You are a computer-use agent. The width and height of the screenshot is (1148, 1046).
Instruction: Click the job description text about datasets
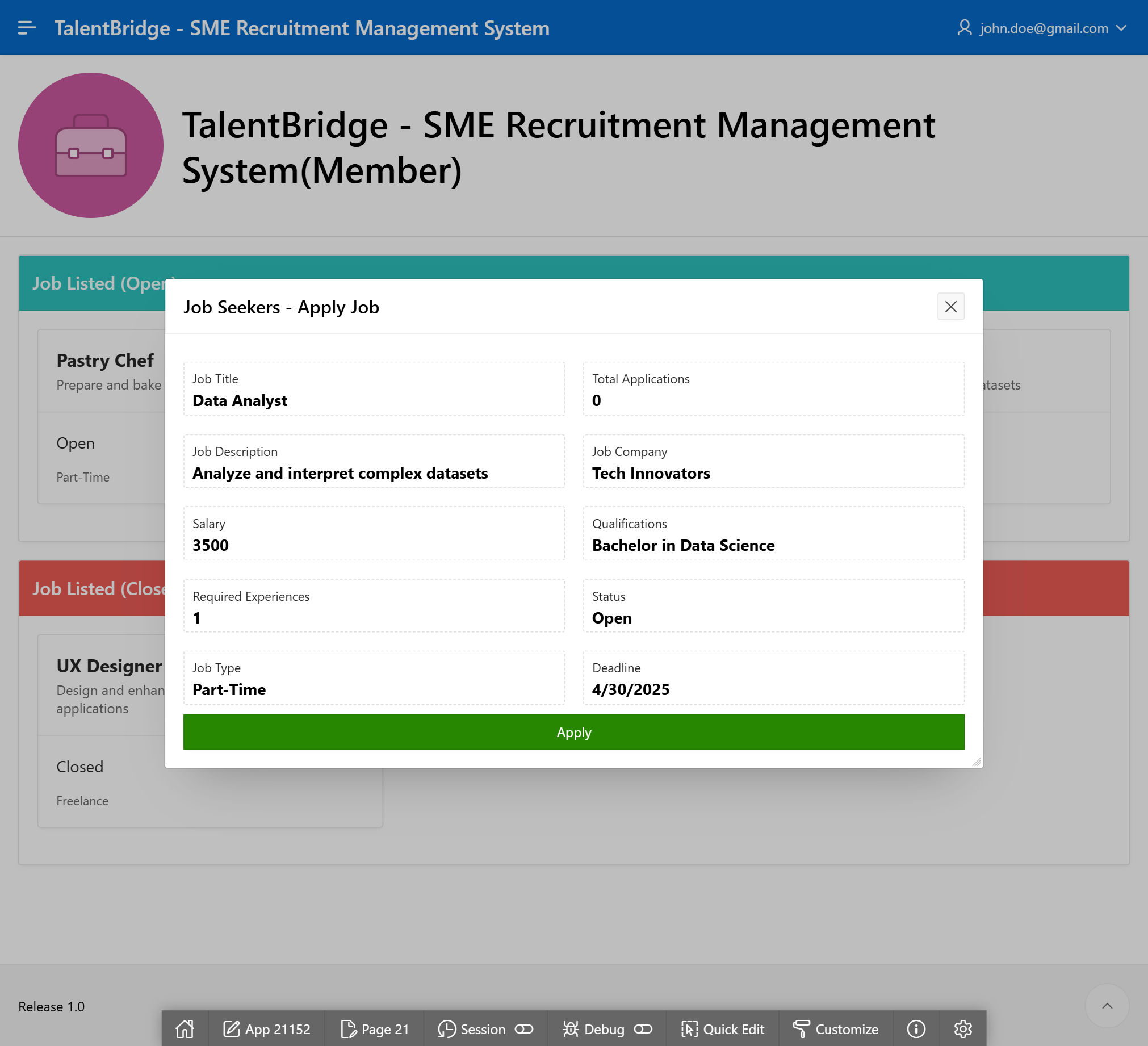340,473
